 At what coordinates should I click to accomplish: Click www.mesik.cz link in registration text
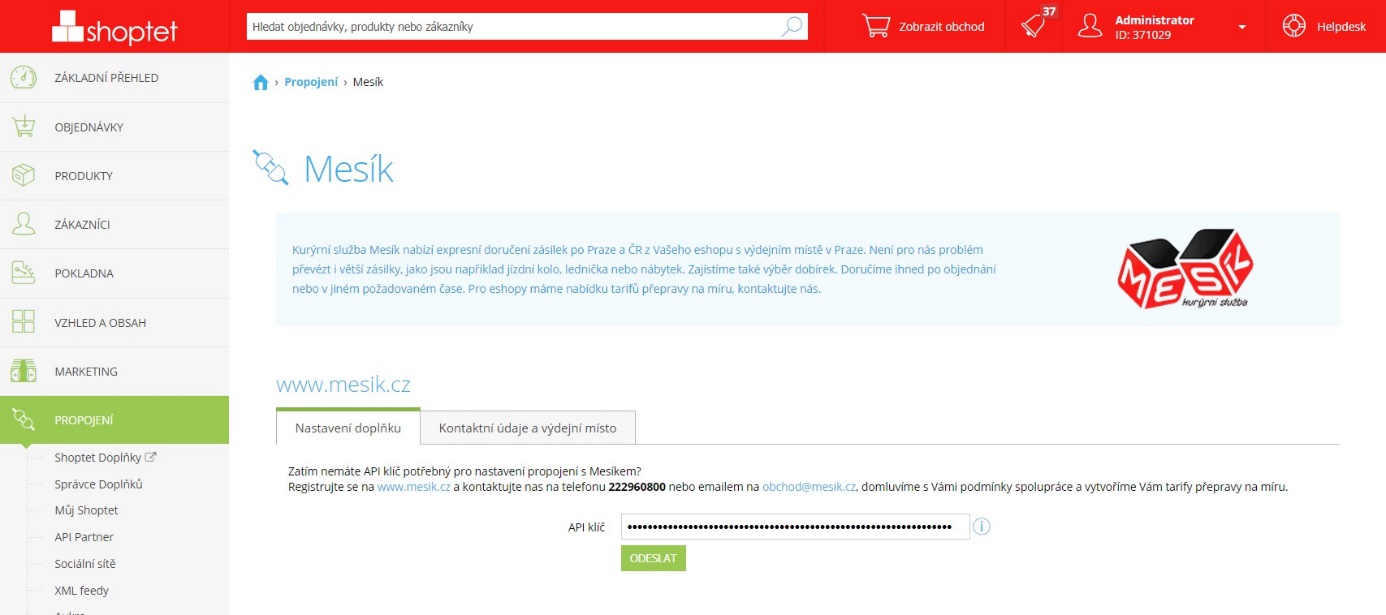pyautogui.click(x=413, y=487)
